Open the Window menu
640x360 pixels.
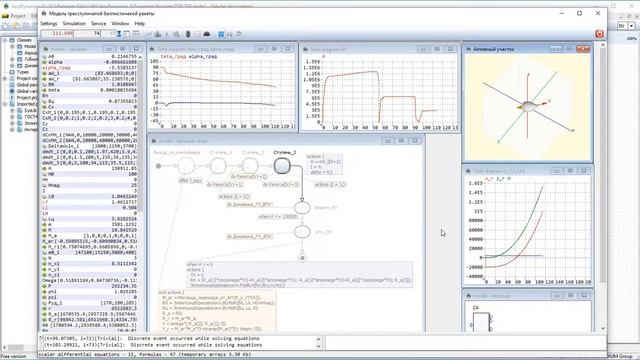click(120, 24)
